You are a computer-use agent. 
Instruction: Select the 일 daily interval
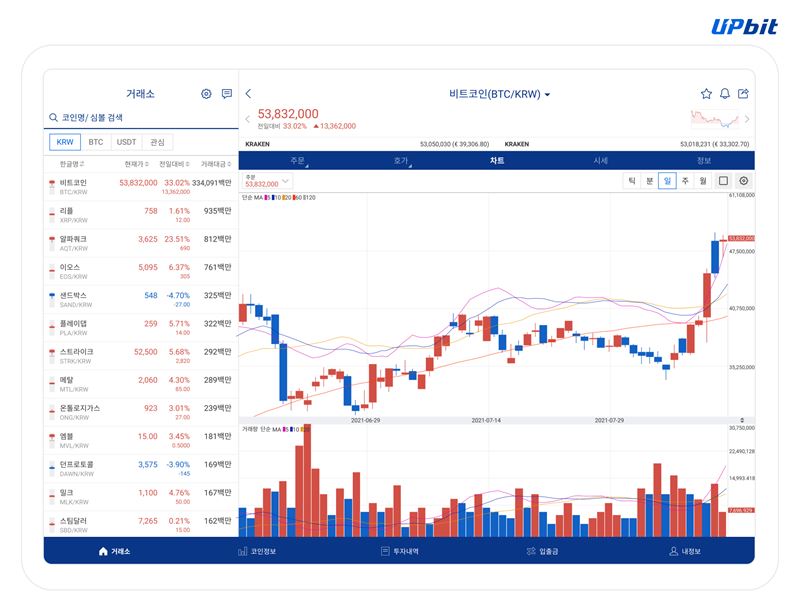point(667,181)
